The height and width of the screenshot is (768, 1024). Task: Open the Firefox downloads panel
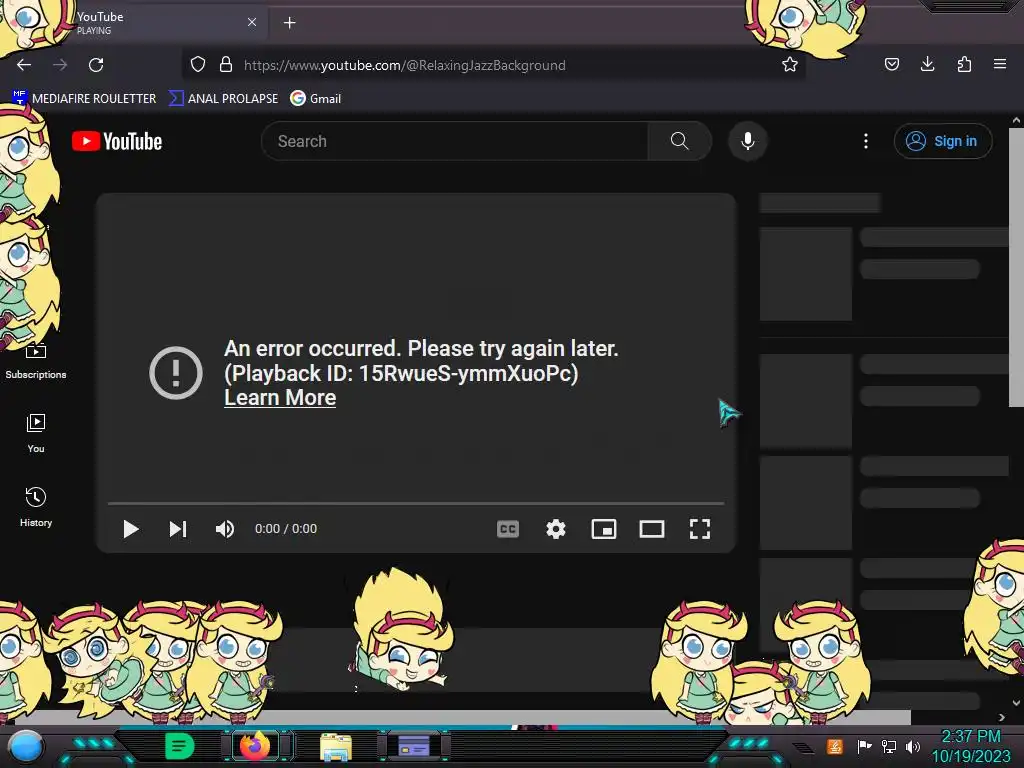coord(927,64)
